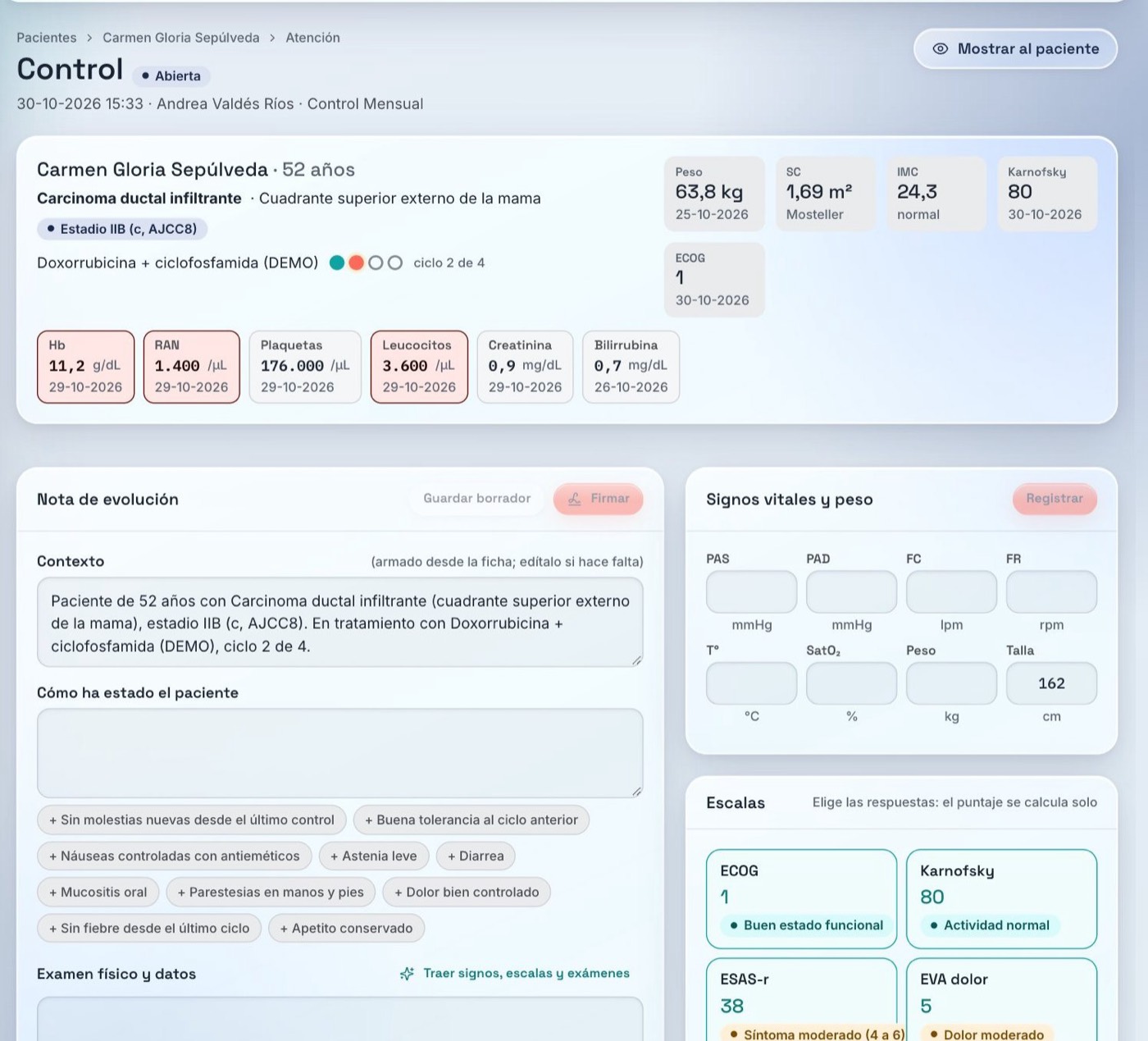This screenshot has width=1148, height=1041.
Task: Focus the FR respiratory rate field
Action: tap(1051, 592)
